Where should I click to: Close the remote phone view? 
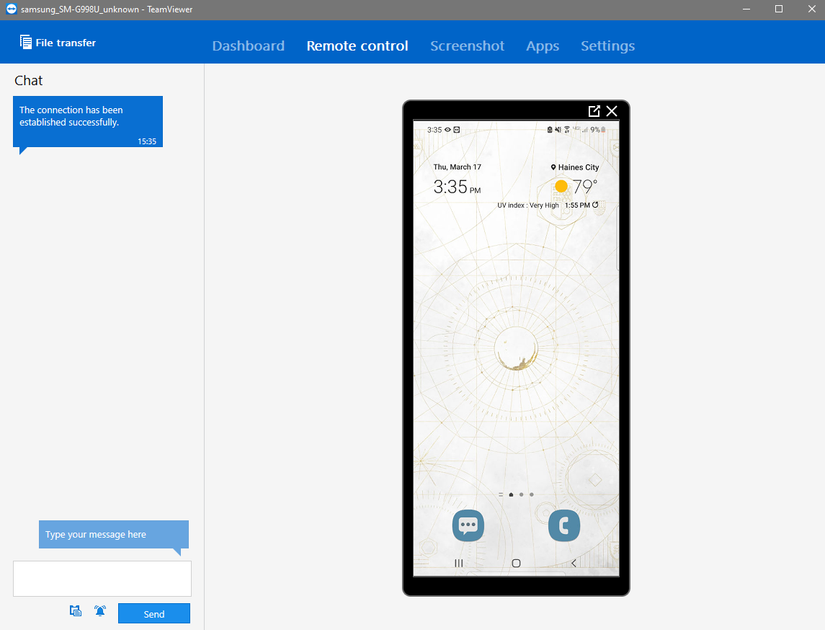(x=612, y=111)
